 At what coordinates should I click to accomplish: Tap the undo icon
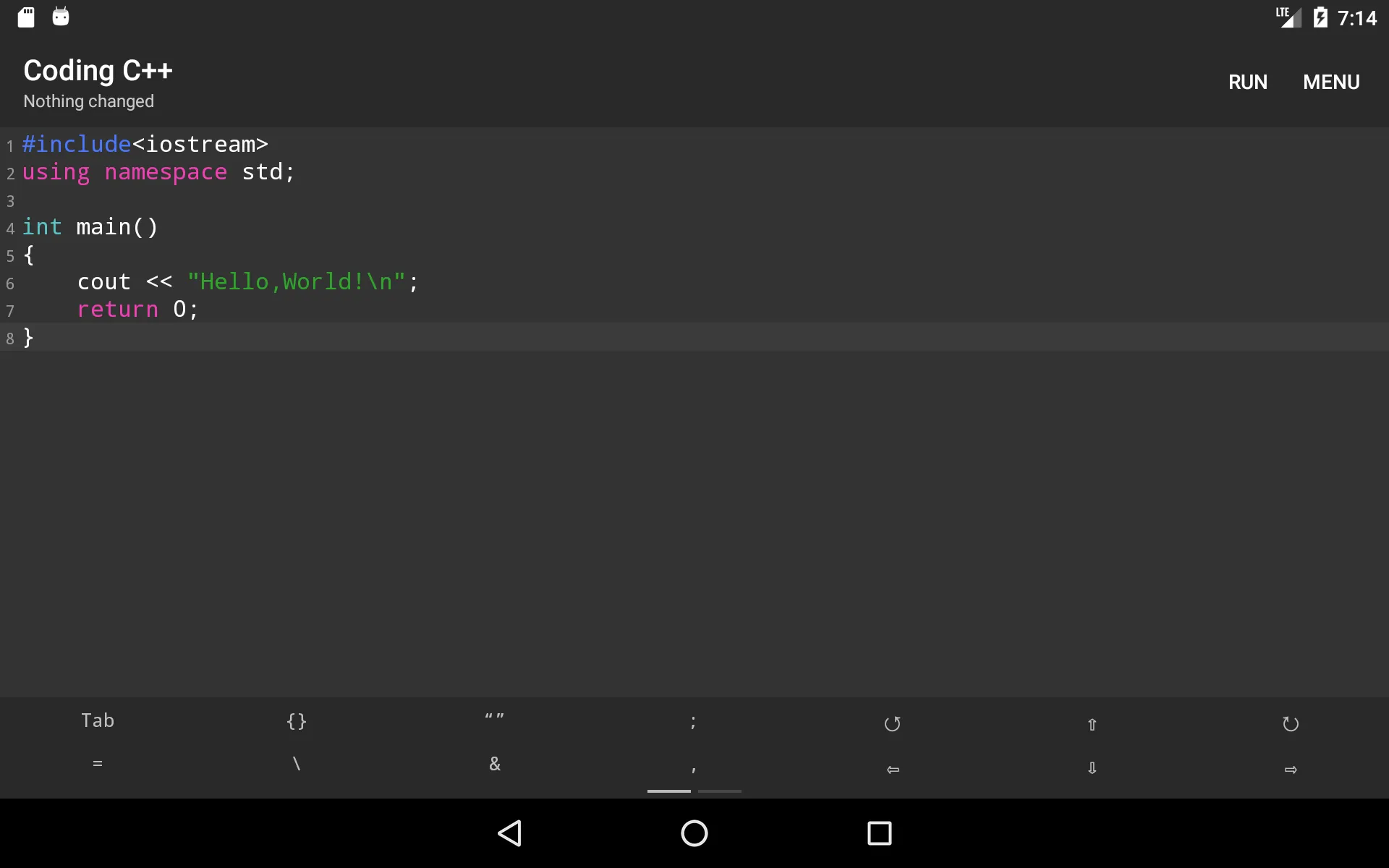(x=892, y=723)
